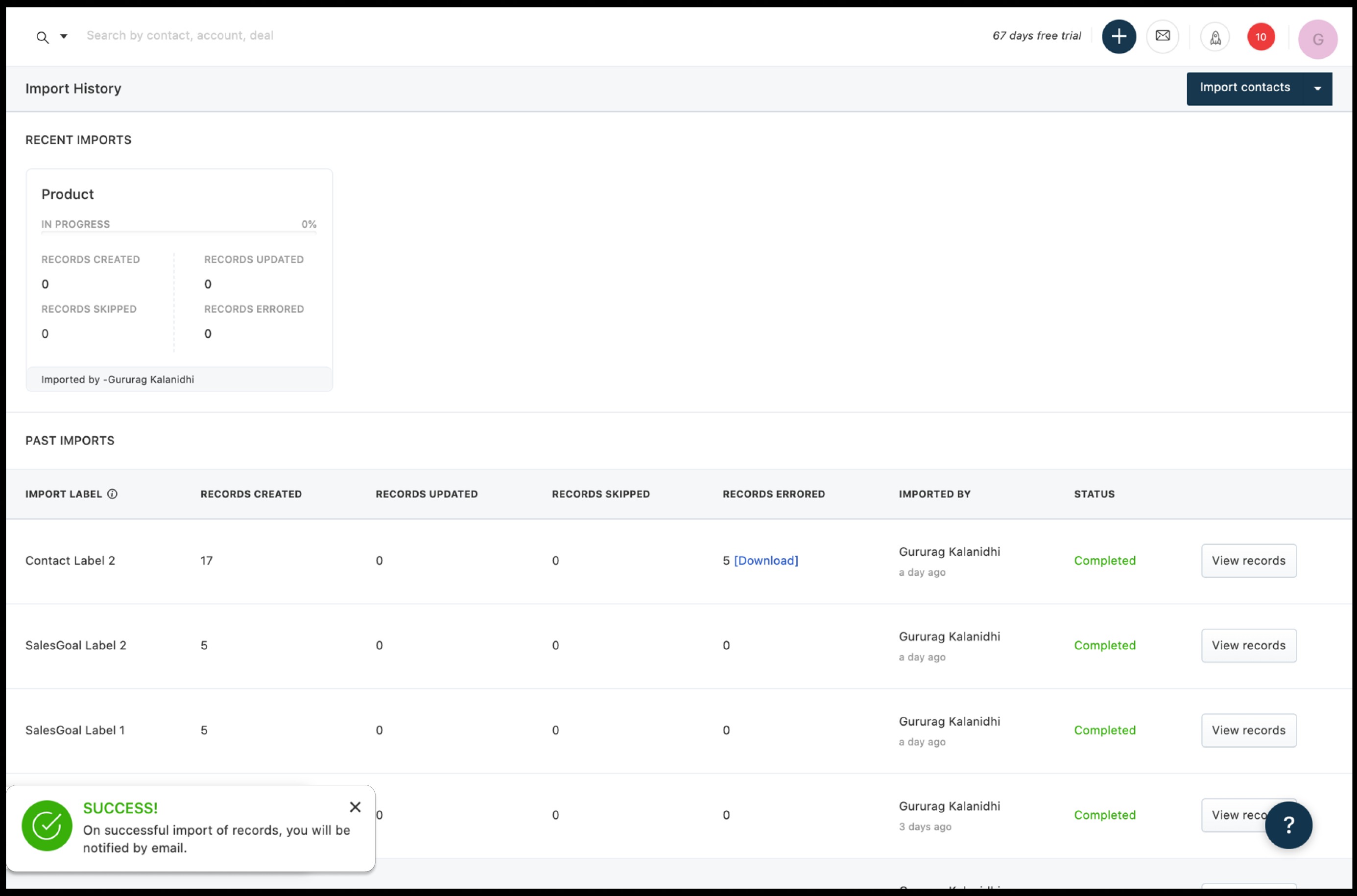This screenshot has width=1357, height=896.
Task: Open the search filter dropdown arrow
Action: click(64, 37)
